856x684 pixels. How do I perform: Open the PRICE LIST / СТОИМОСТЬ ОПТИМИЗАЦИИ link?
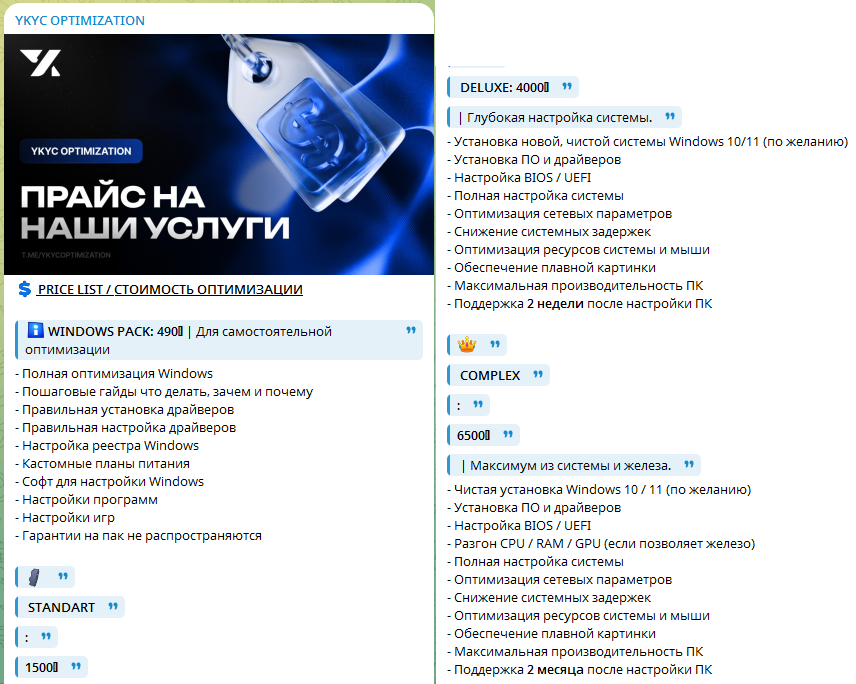(x=170, y=290)
